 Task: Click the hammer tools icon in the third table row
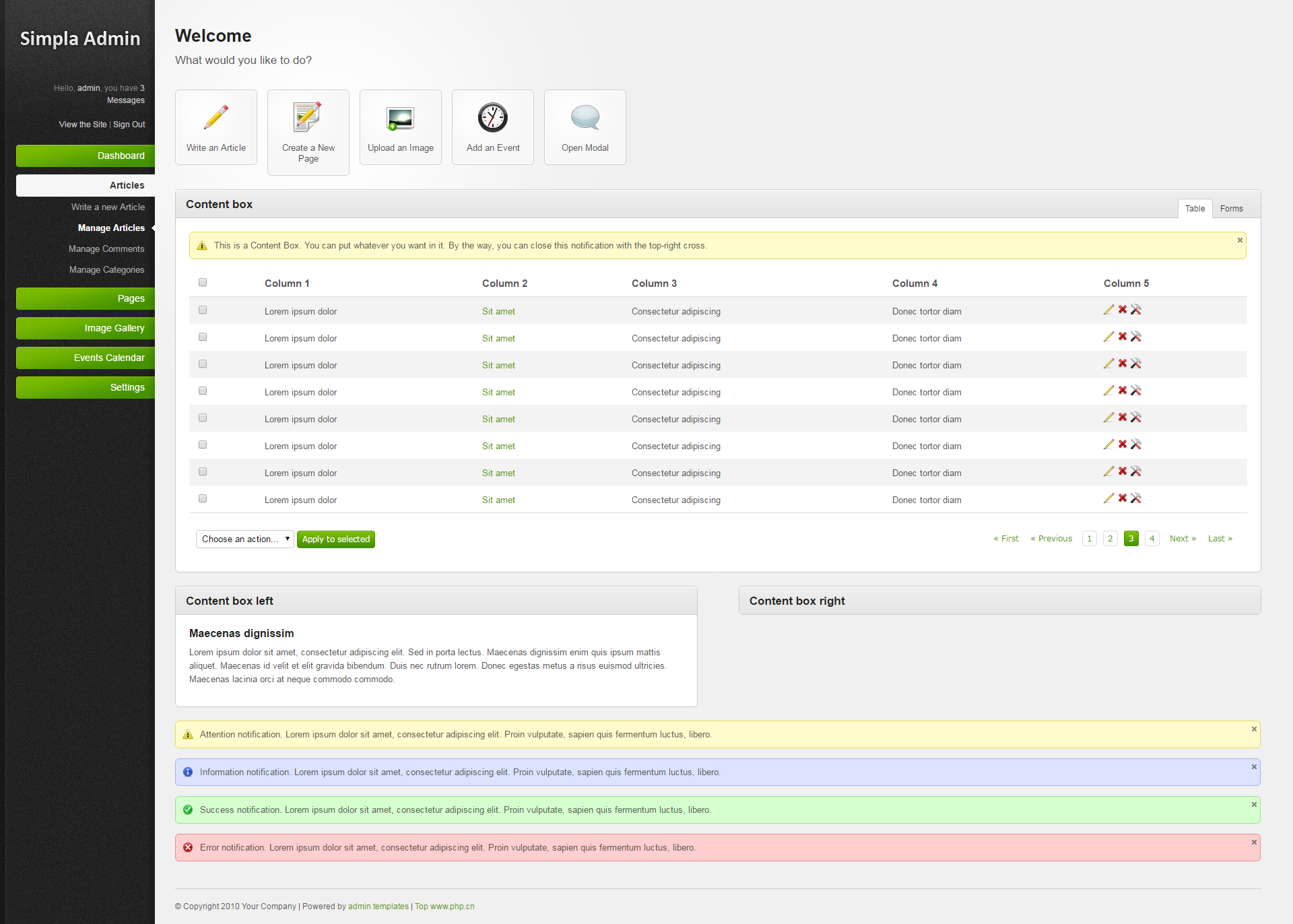(x=1136, y=364)
